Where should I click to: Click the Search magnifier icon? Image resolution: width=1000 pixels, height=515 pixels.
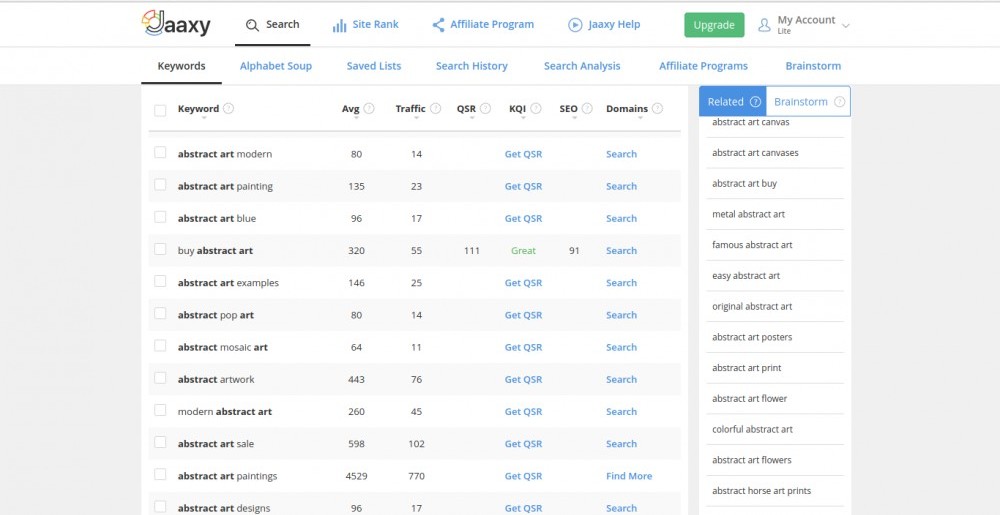253,25
